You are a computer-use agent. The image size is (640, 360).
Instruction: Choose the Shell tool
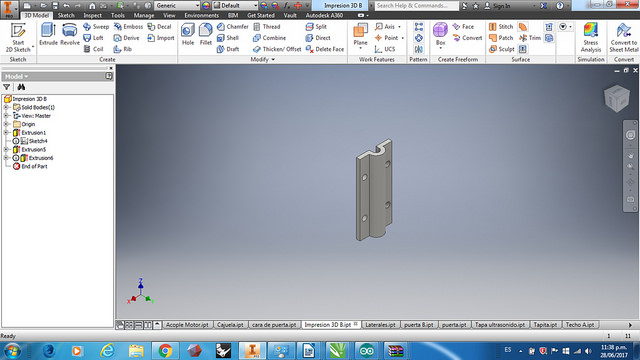(228, 38)
